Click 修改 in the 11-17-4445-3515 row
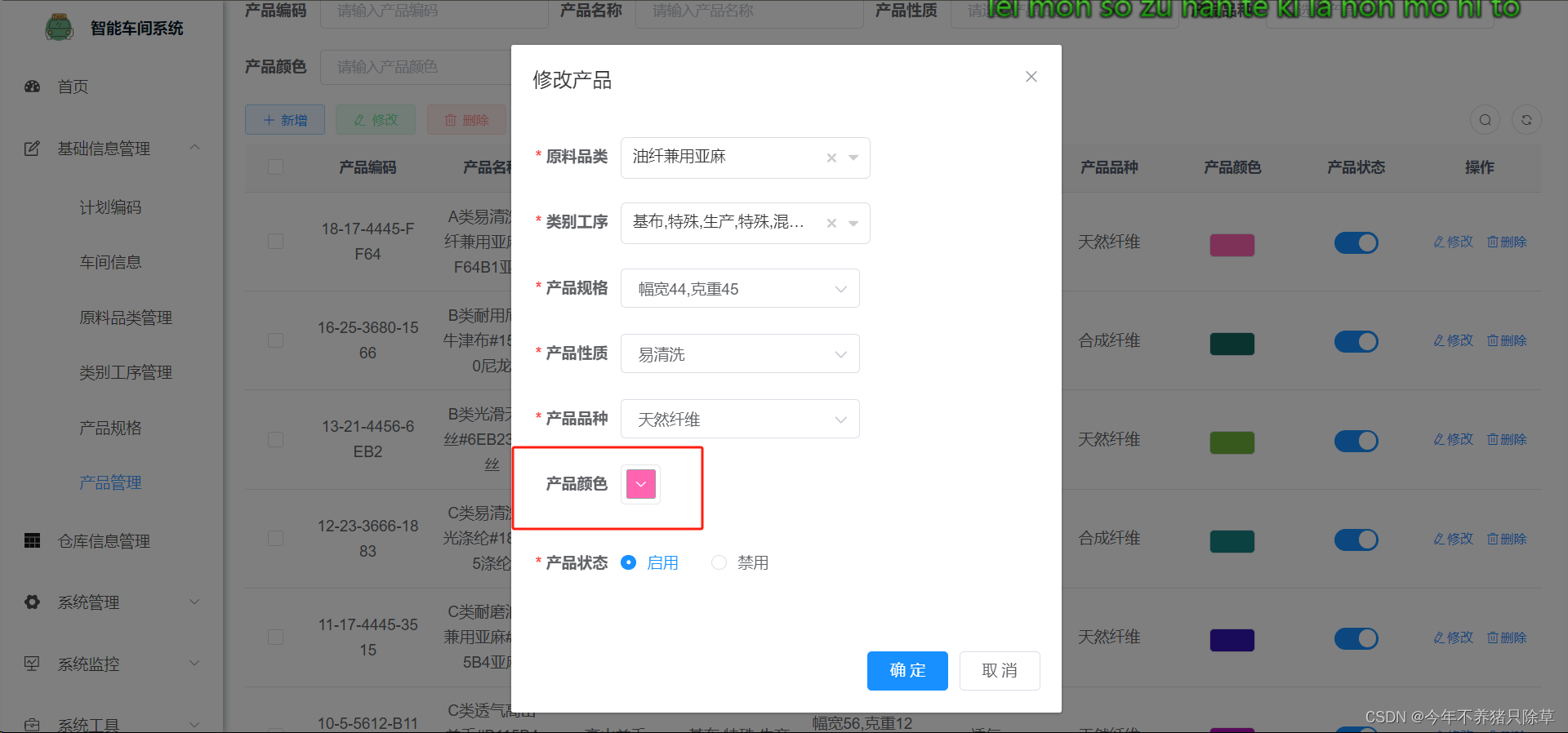 pos(1454,637)
